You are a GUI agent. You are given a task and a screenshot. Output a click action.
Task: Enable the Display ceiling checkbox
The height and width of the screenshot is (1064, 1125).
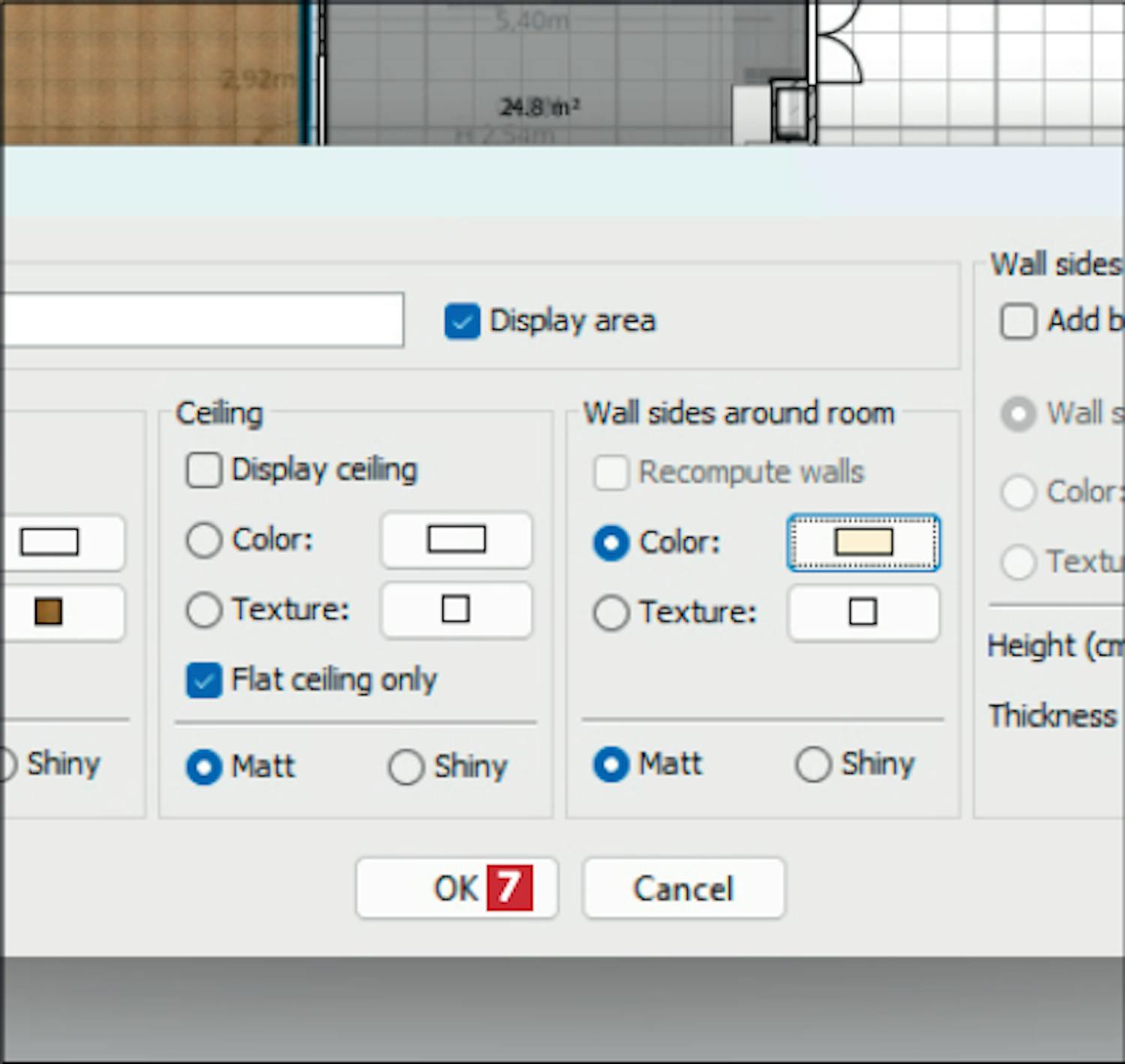click(204, 471)
